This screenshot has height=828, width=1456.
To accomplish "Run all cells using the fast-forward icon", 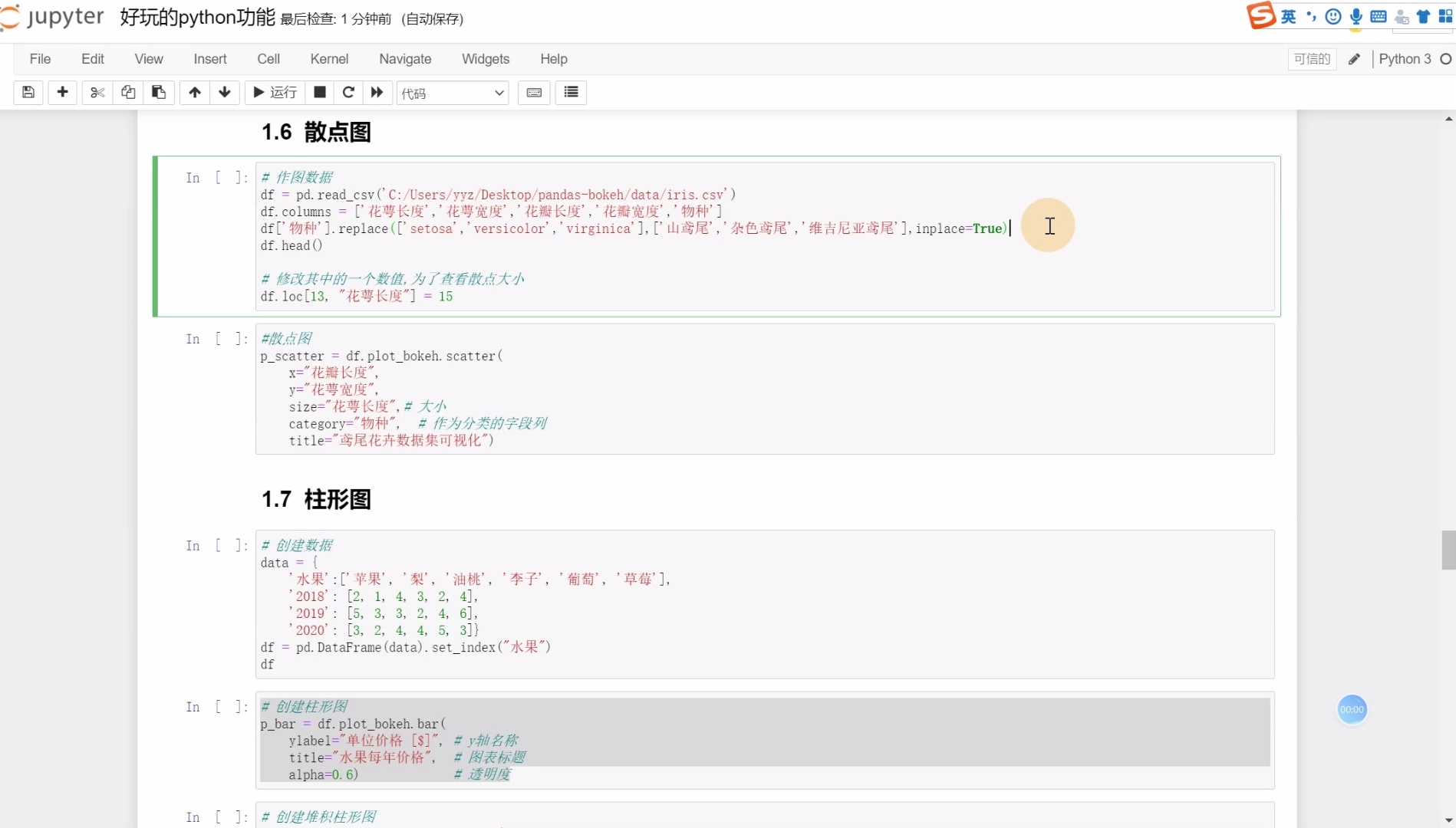I will tap(376, 92).
